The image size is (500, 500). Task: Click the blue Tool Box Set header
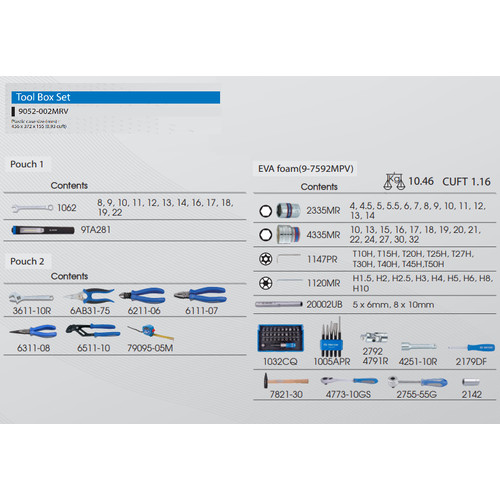116,97
